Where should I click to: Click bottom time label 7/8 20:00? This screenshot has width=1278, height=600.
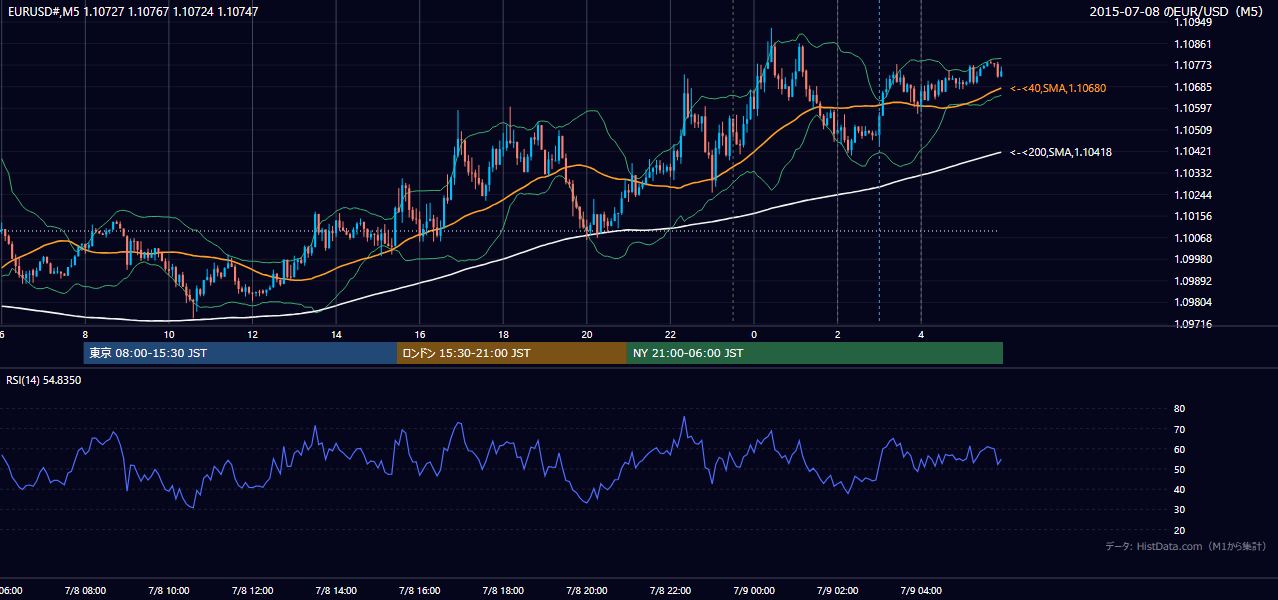[x=587, y=591]
